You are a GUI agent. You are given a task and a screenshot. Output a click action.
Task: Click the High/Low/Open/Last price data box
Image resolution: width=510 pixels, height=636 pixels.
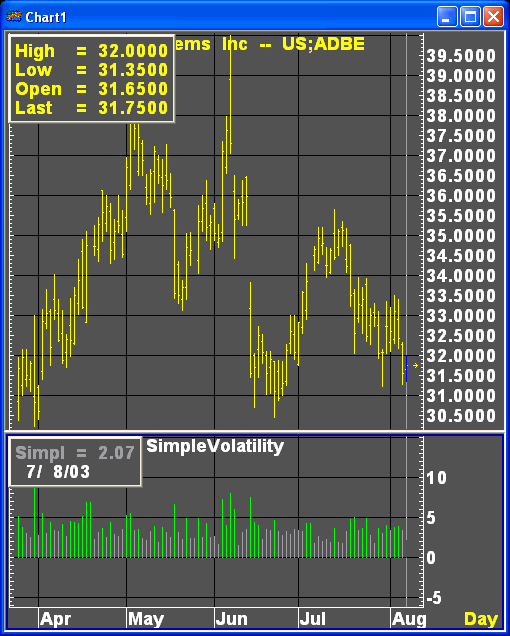[x=92, y=79]
